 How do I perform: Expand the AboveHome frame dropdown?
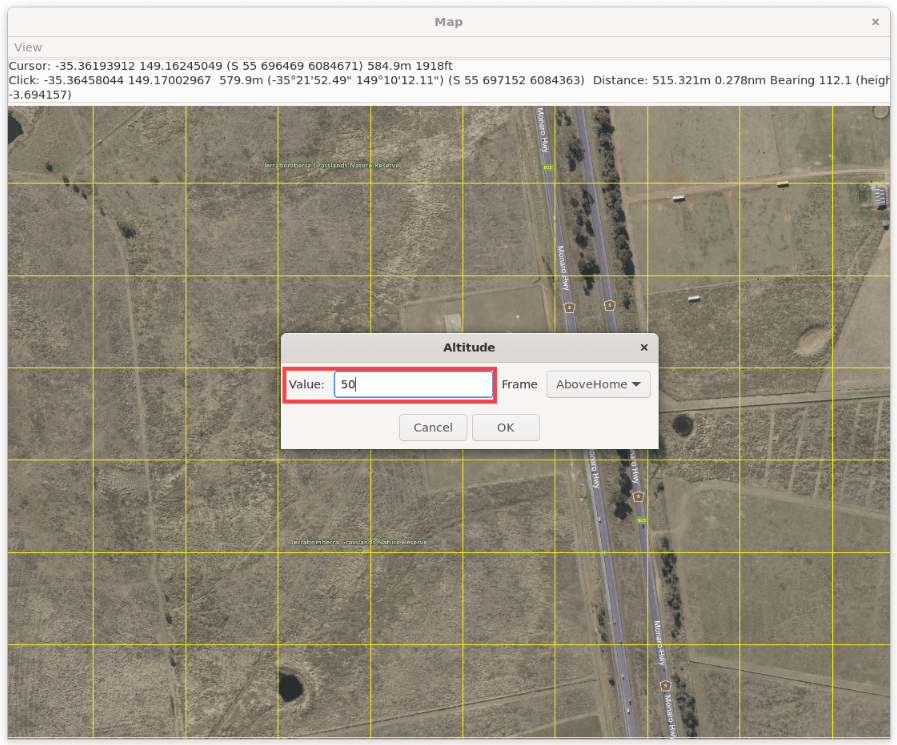[x=598, y=385]
